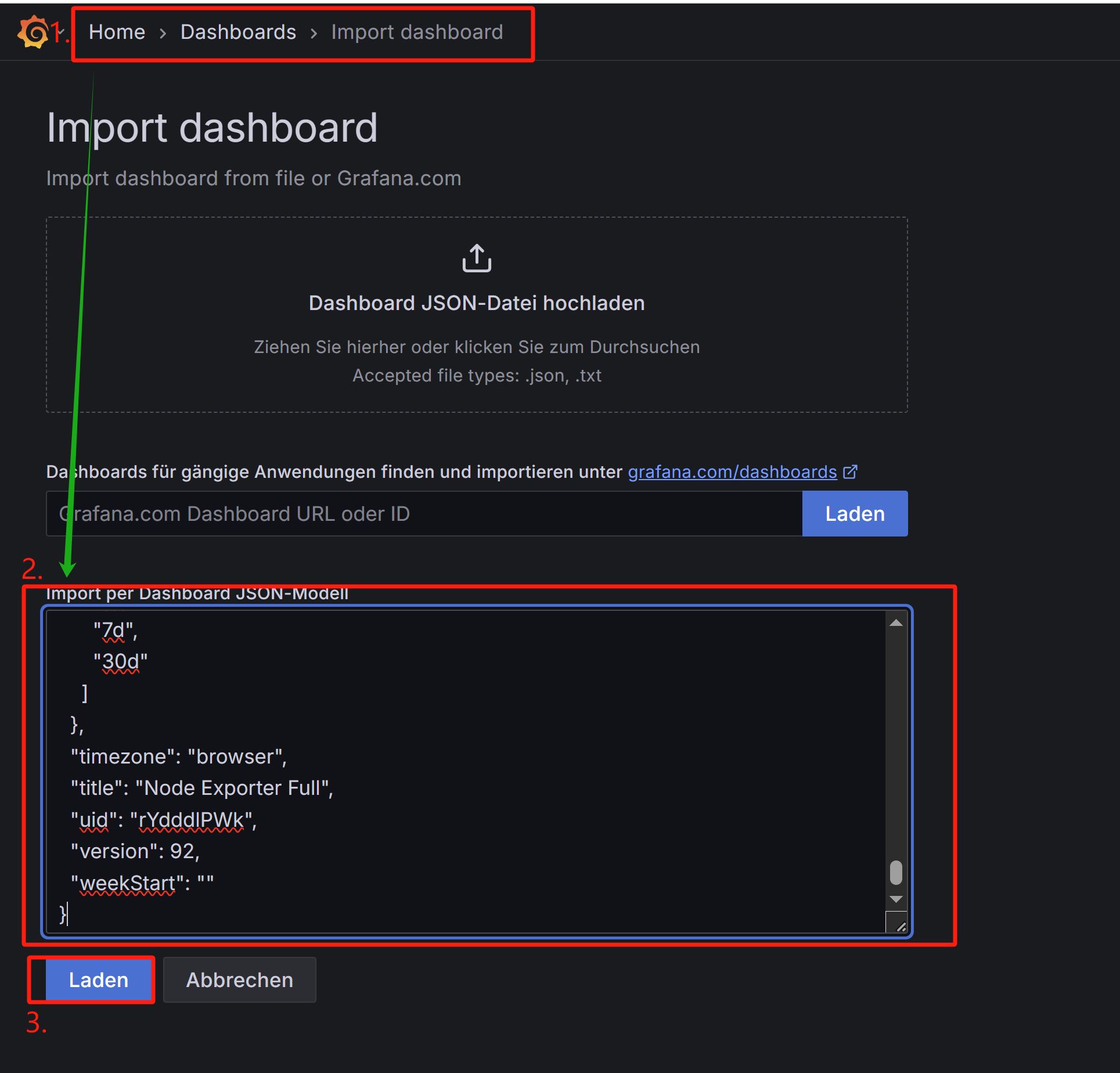The image size is (1120, 1073).
Task: Click scrollbar up arrow in JSON editor
Action: point(896,623)
